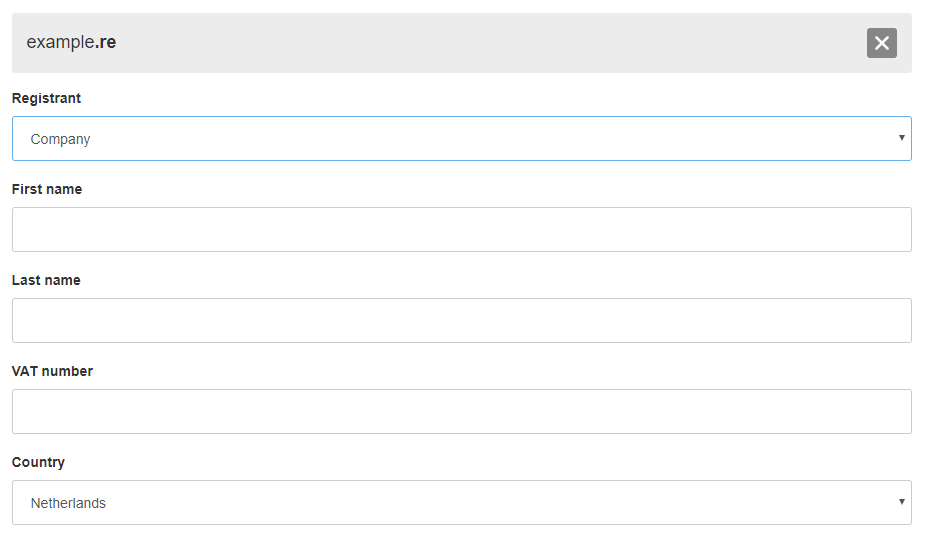The height and width of the screenshot is (543, 926).
Task: Click the example.re domain title
Action: tap(71, 42)
